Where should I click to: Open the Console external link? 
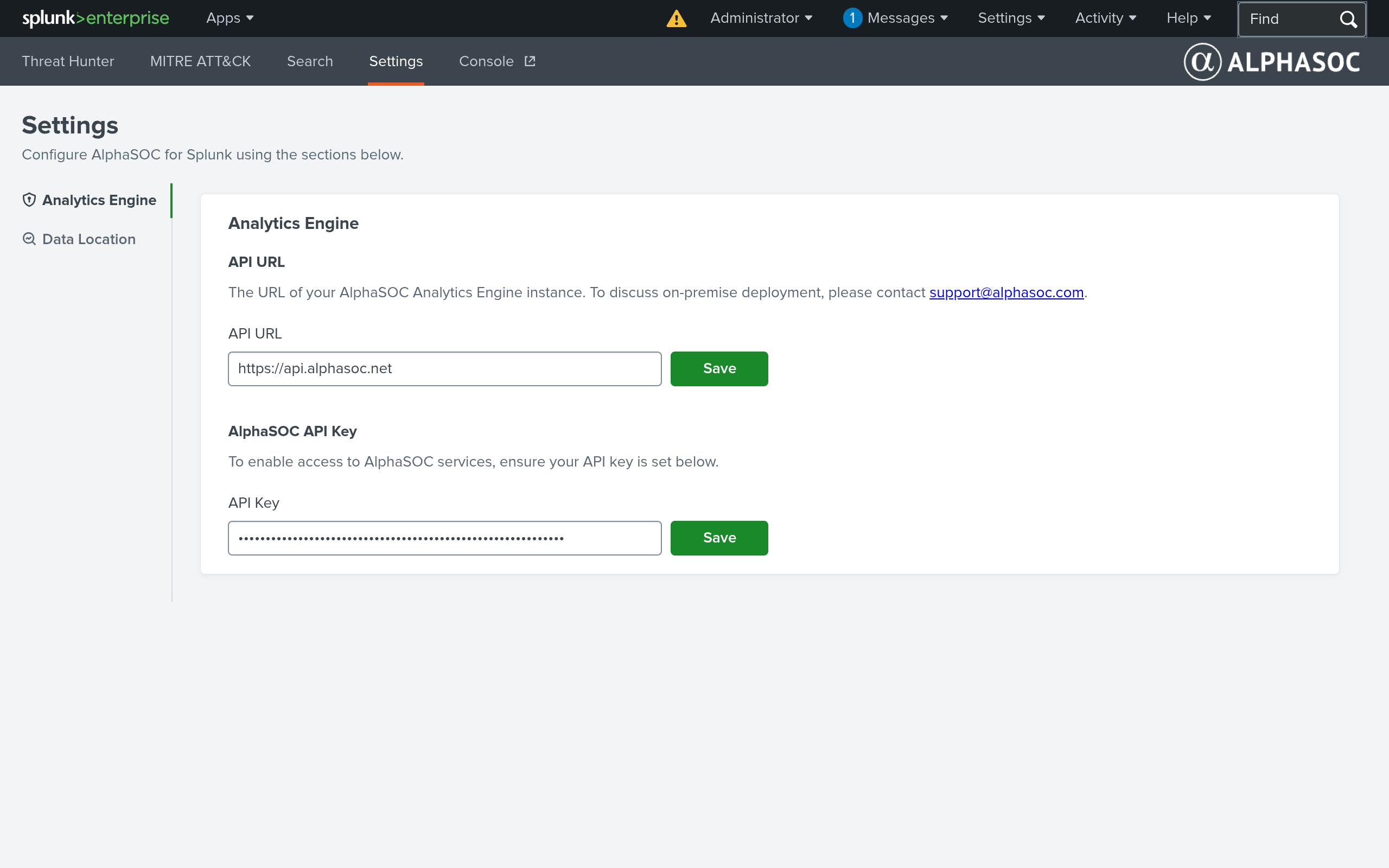497,61
